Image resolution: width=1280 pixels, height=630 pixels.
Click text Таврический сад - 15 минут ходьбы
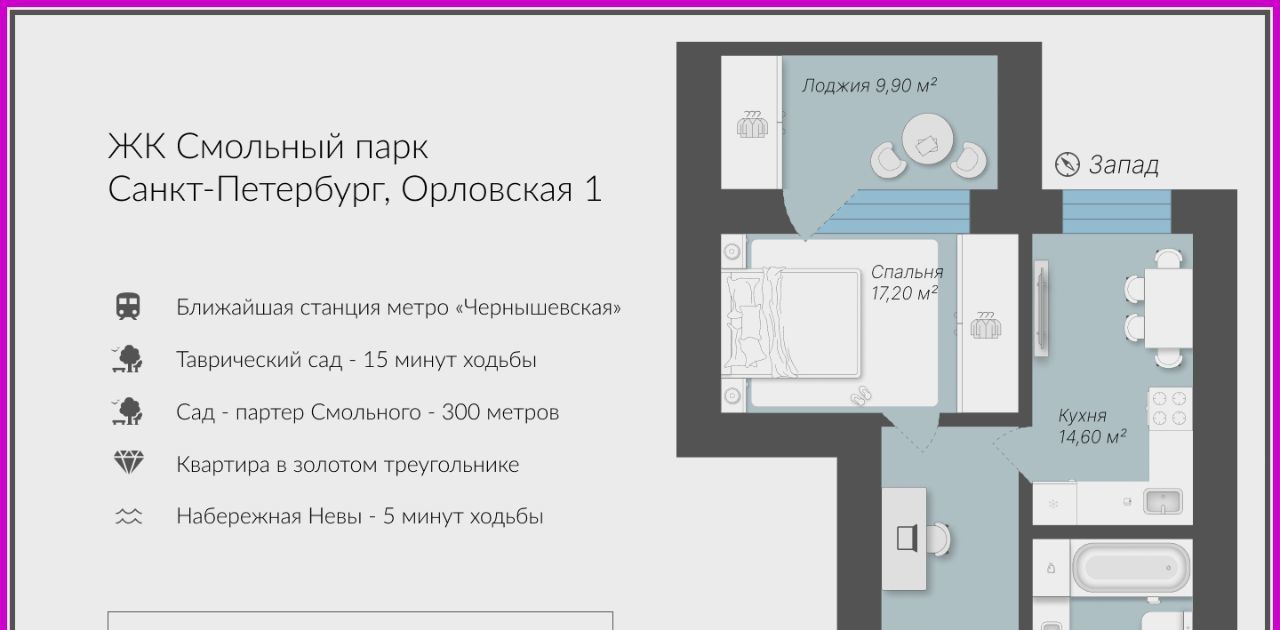(x=356, y=360)
